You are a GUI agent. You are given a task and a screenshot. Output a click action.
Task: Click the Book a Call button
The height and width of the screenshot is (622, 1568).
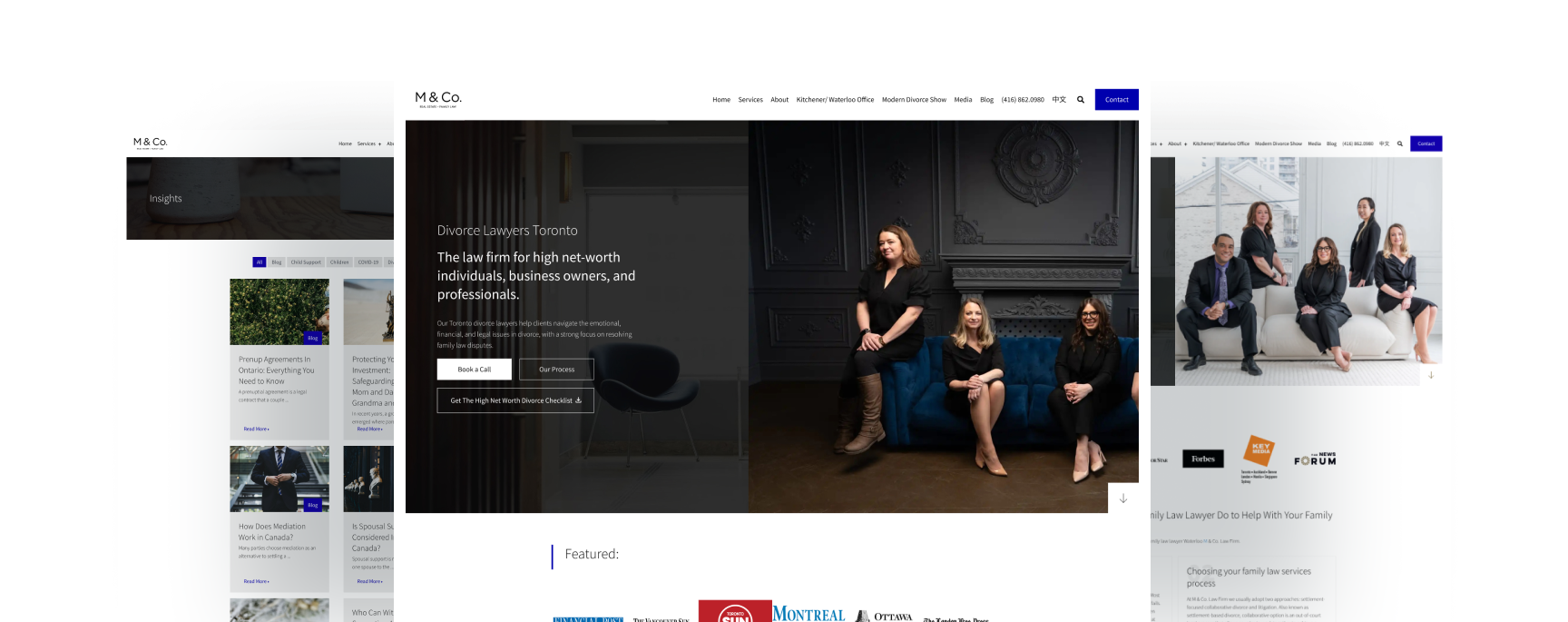(x=474, y=370)
